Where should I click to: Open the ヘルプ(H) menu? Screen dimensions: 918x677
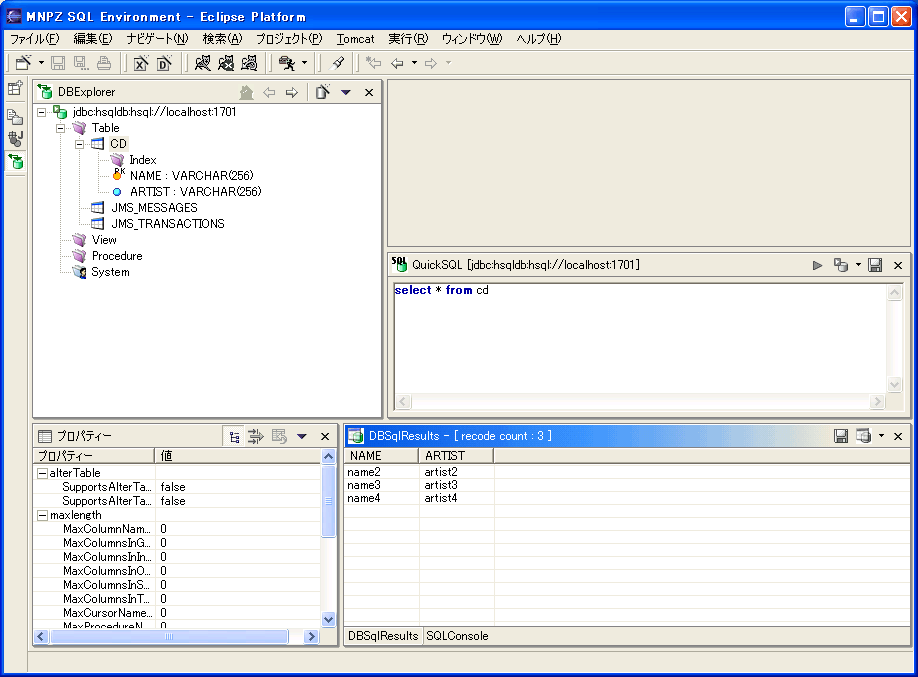pyautogui.click(x=539, y=39)
